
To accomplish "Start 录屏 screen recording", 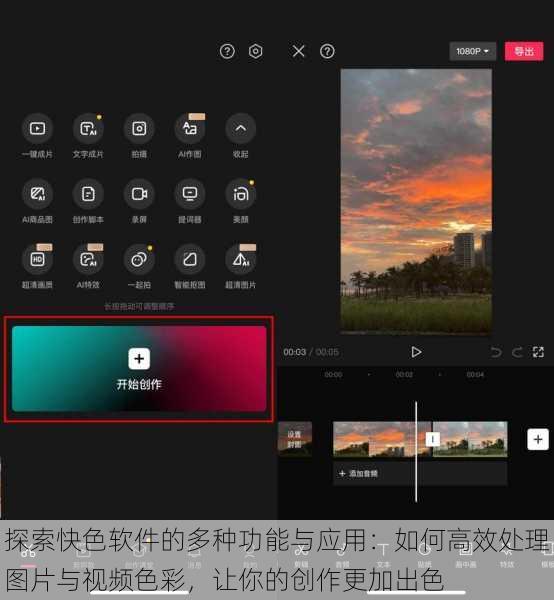I will pyautogui.click(x=139, y=194).
